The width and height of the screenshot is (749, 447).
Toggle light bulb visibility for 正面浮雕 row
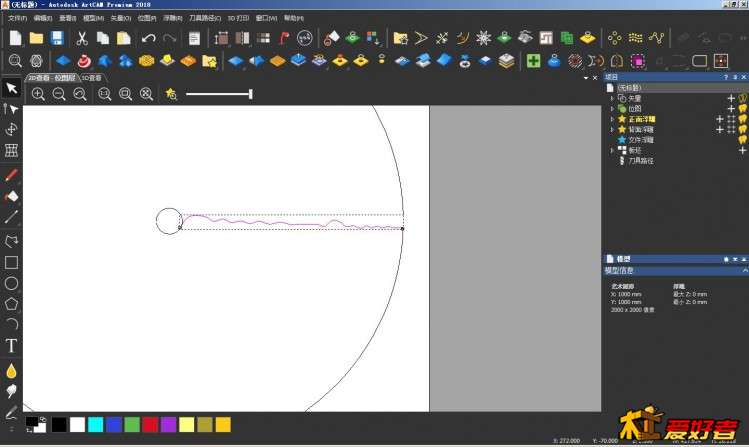[743, 119]
